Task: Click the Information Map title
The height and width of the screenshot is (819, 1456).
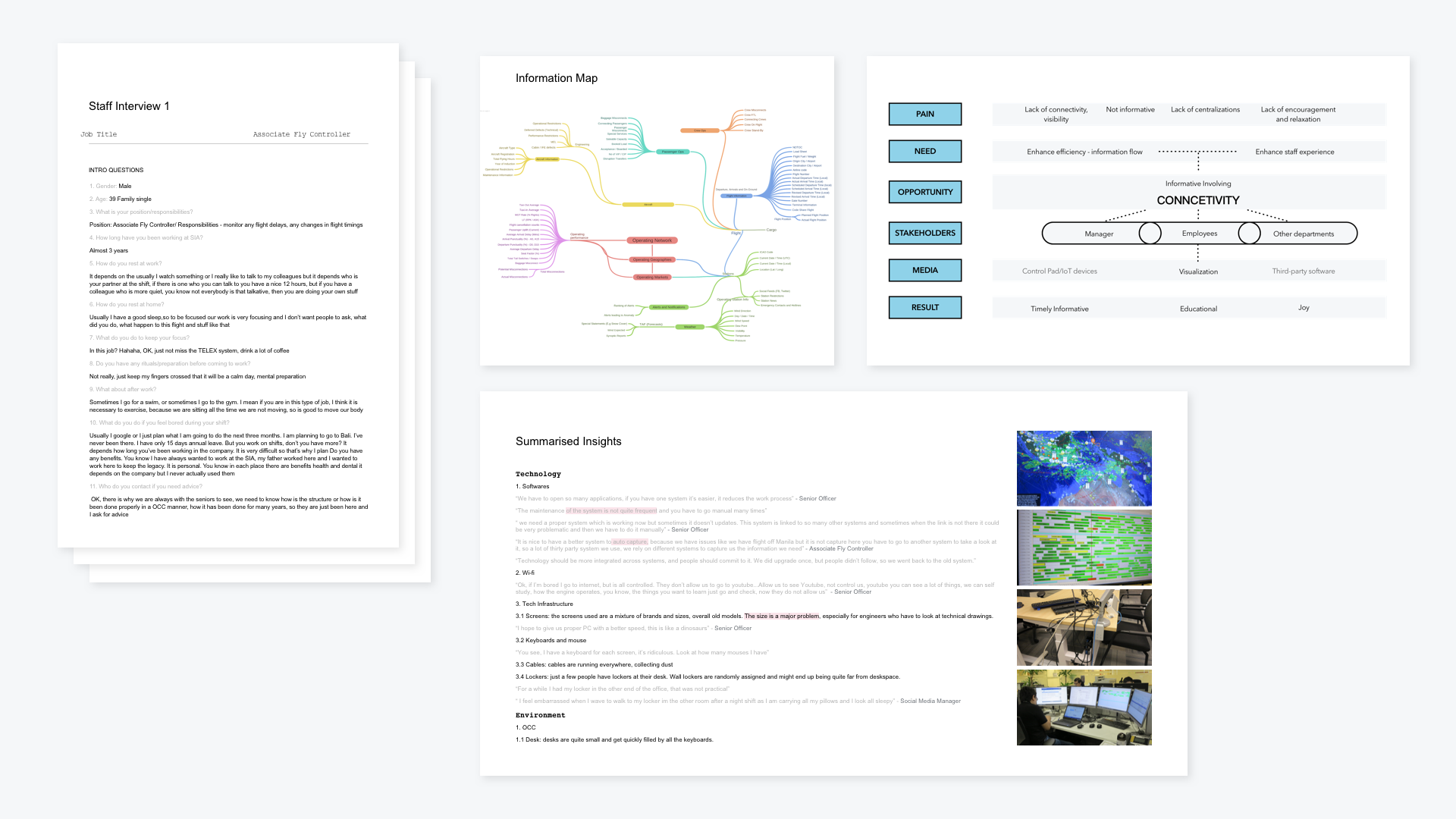Action: pos(556,78)
